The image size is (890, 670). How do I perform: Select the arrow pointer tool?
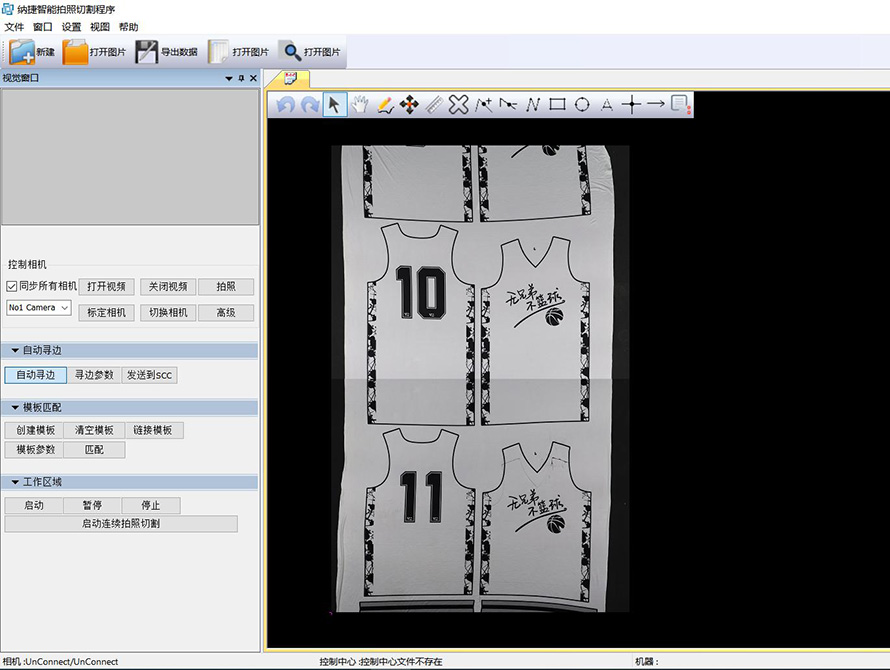coord(335,104)
